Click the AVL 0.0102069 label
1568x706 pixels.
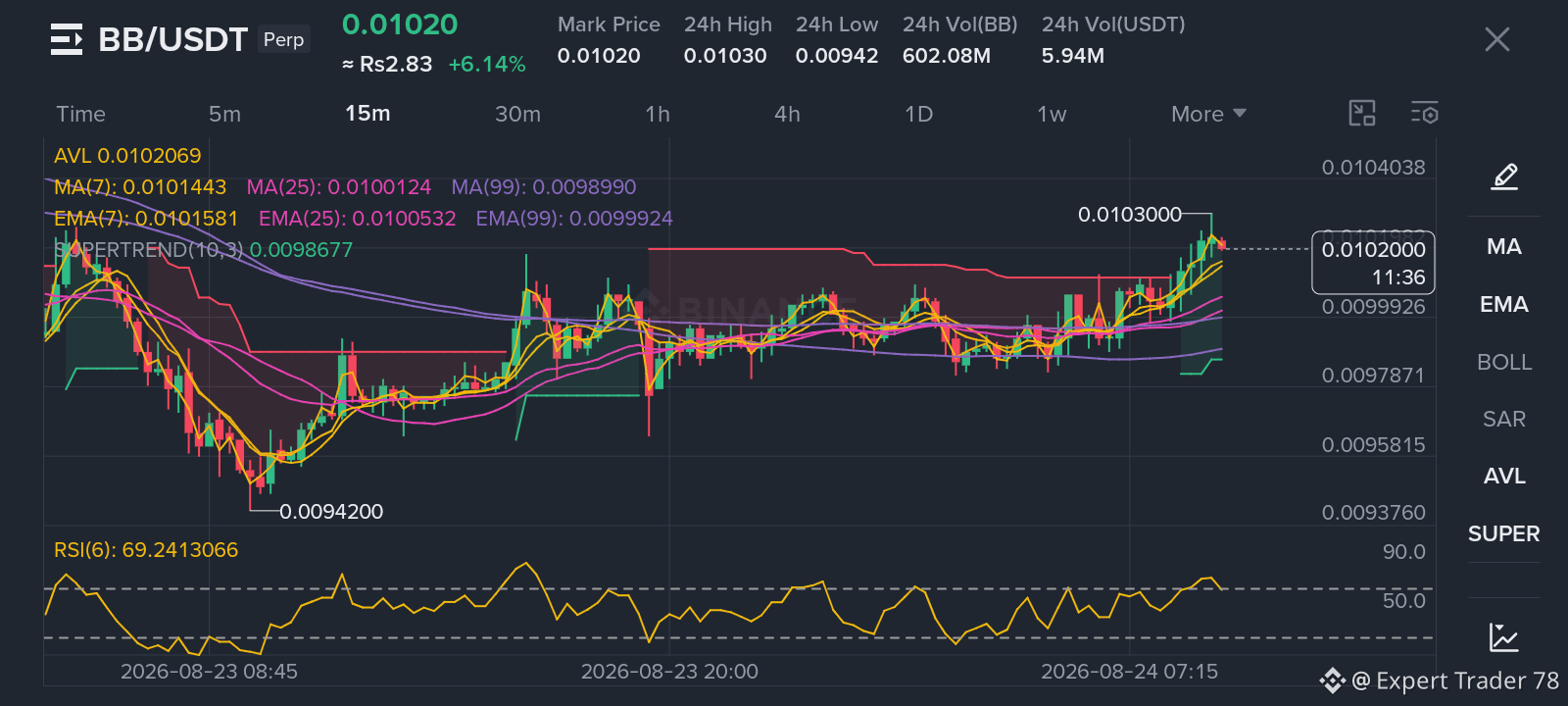[127, 156]
